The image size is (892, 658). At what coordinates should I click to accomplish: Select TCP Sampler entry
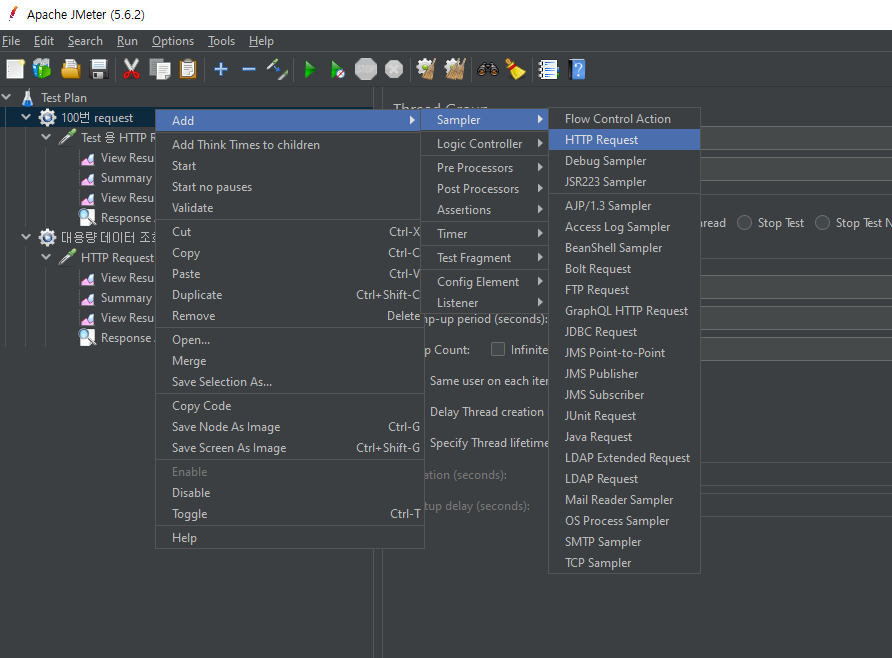(624, 562)
